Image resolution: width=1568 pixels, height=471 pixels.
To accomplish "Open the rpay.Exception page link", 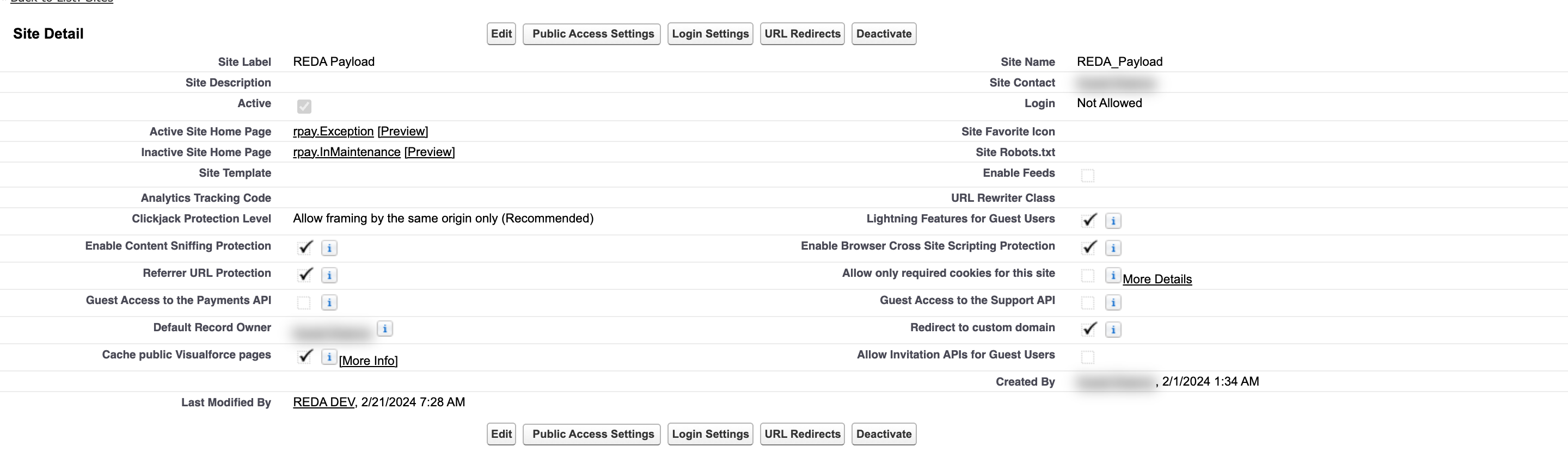I will coord(334,131).
